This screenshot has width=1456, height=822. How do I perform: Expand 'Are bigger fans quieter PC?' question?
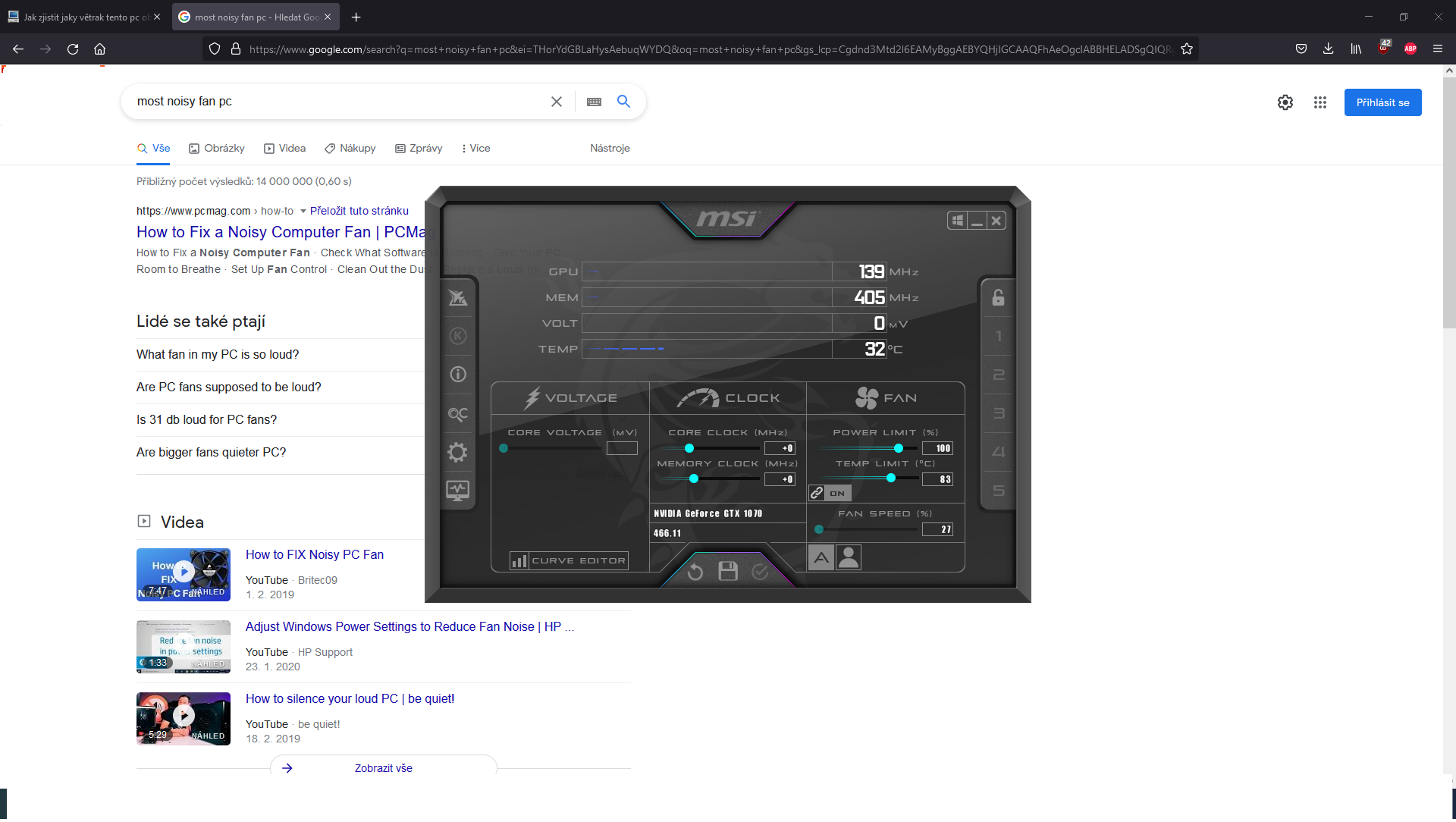pyautogui.click(x=212, y=453)
